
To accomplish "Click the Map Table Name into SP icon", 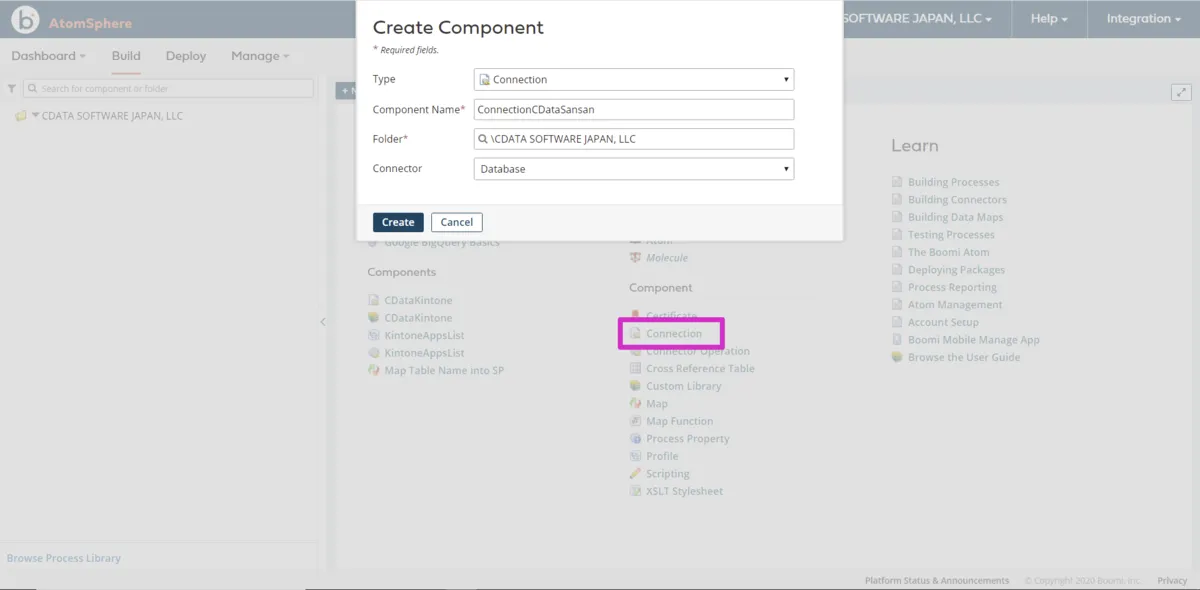I will (x=374, y=371).
